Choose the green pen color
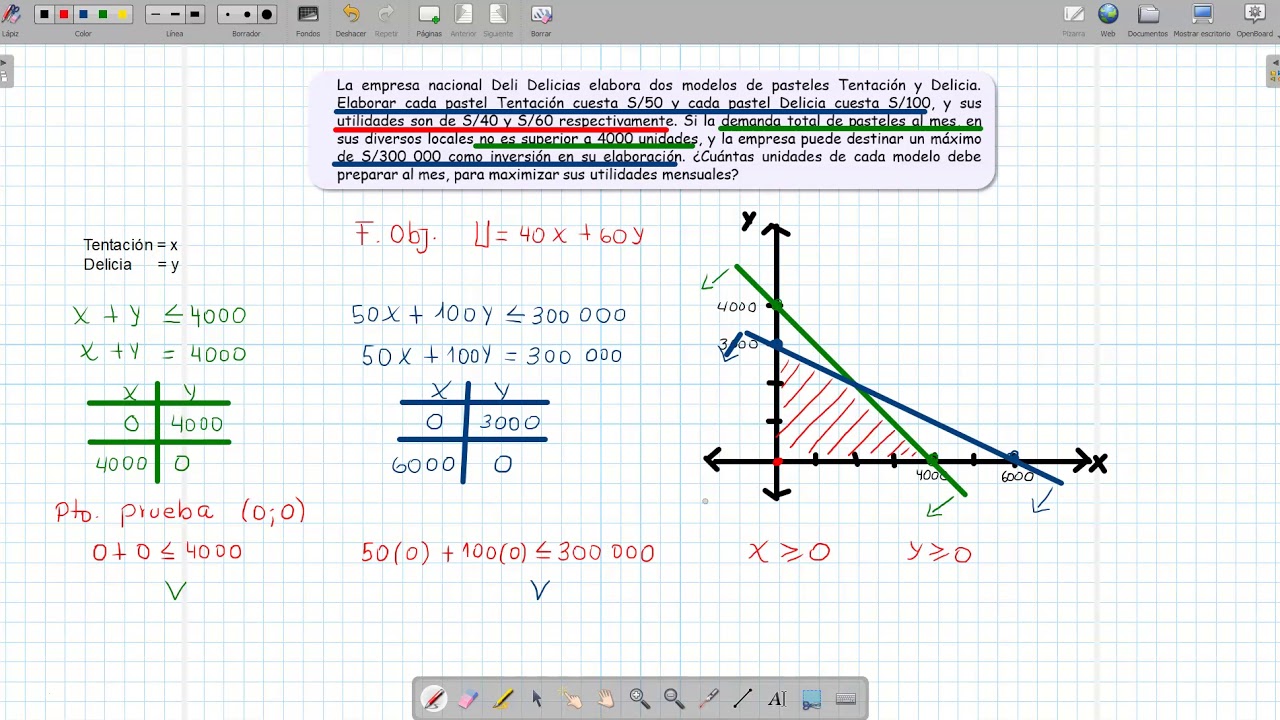 tap(103, 14)
